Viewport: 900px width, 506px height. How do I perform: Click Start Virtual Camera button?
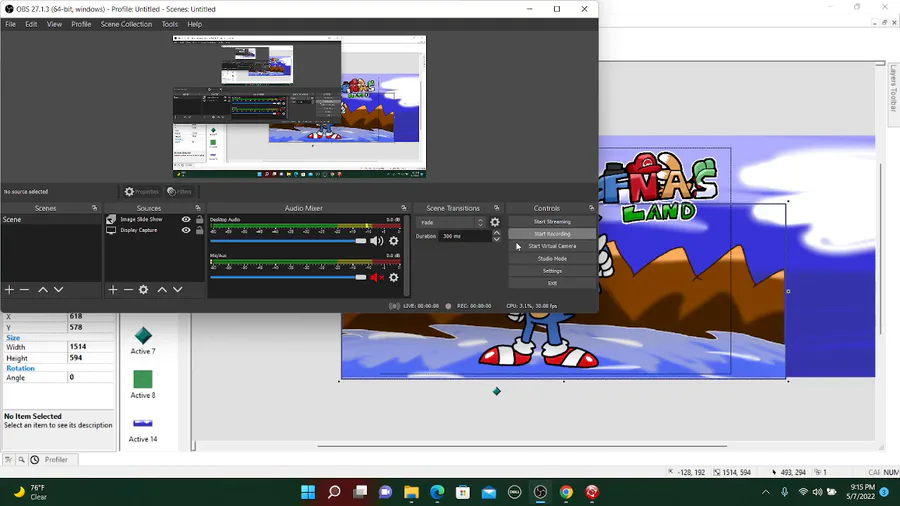[x=552, y=246]
